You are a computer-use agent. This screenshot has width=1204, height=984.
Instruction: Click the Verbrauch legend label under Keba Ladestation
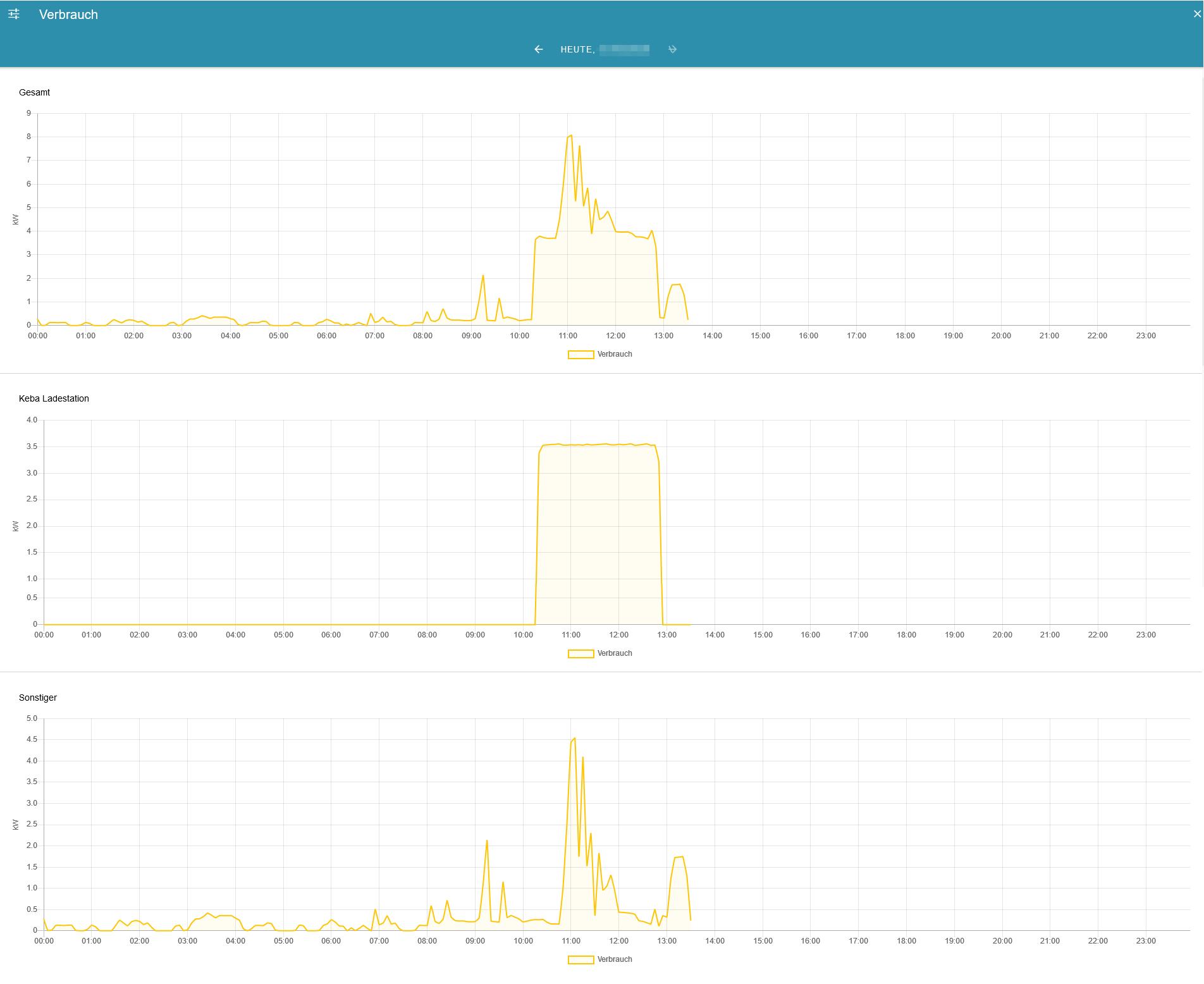[x=615, y=653]
